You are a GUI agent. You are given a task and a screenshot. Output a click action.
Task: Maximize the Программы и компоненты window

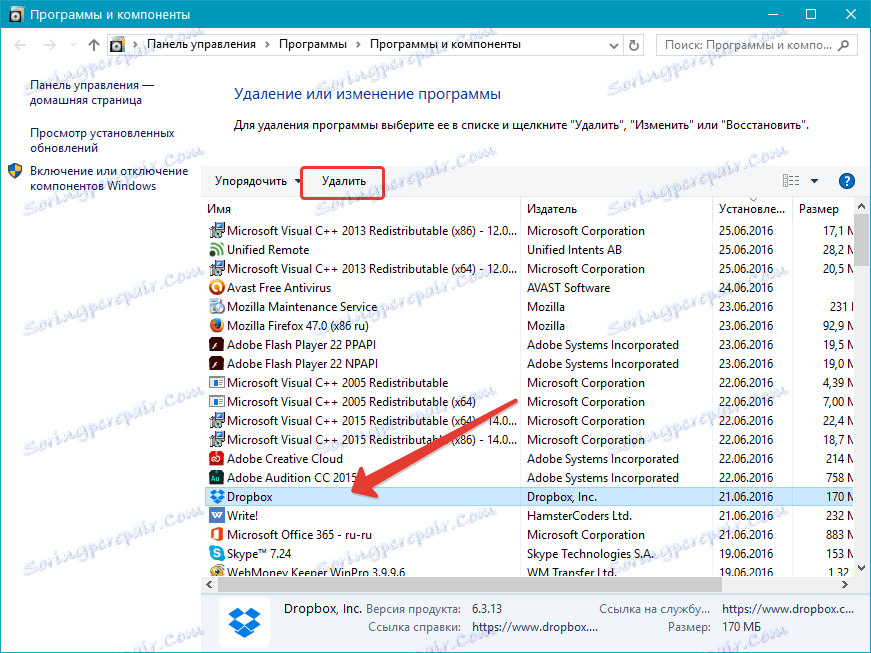coord(811,14)
